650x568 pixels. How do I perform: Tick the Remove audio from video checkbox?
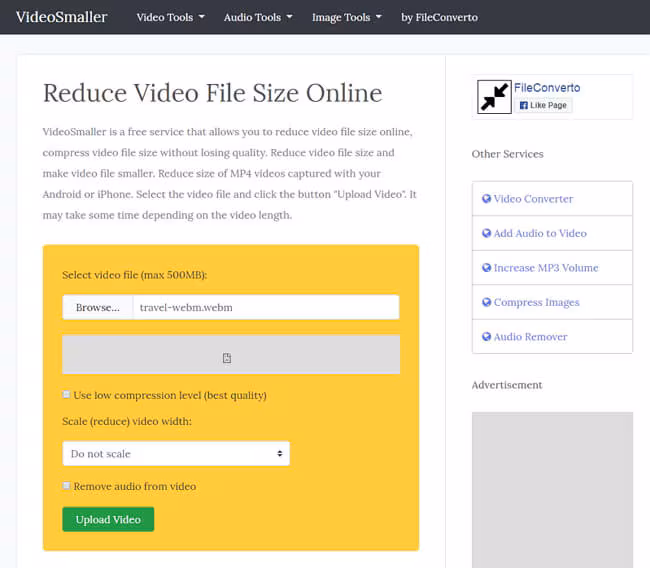pyautogui.click(x=66, y=485)
